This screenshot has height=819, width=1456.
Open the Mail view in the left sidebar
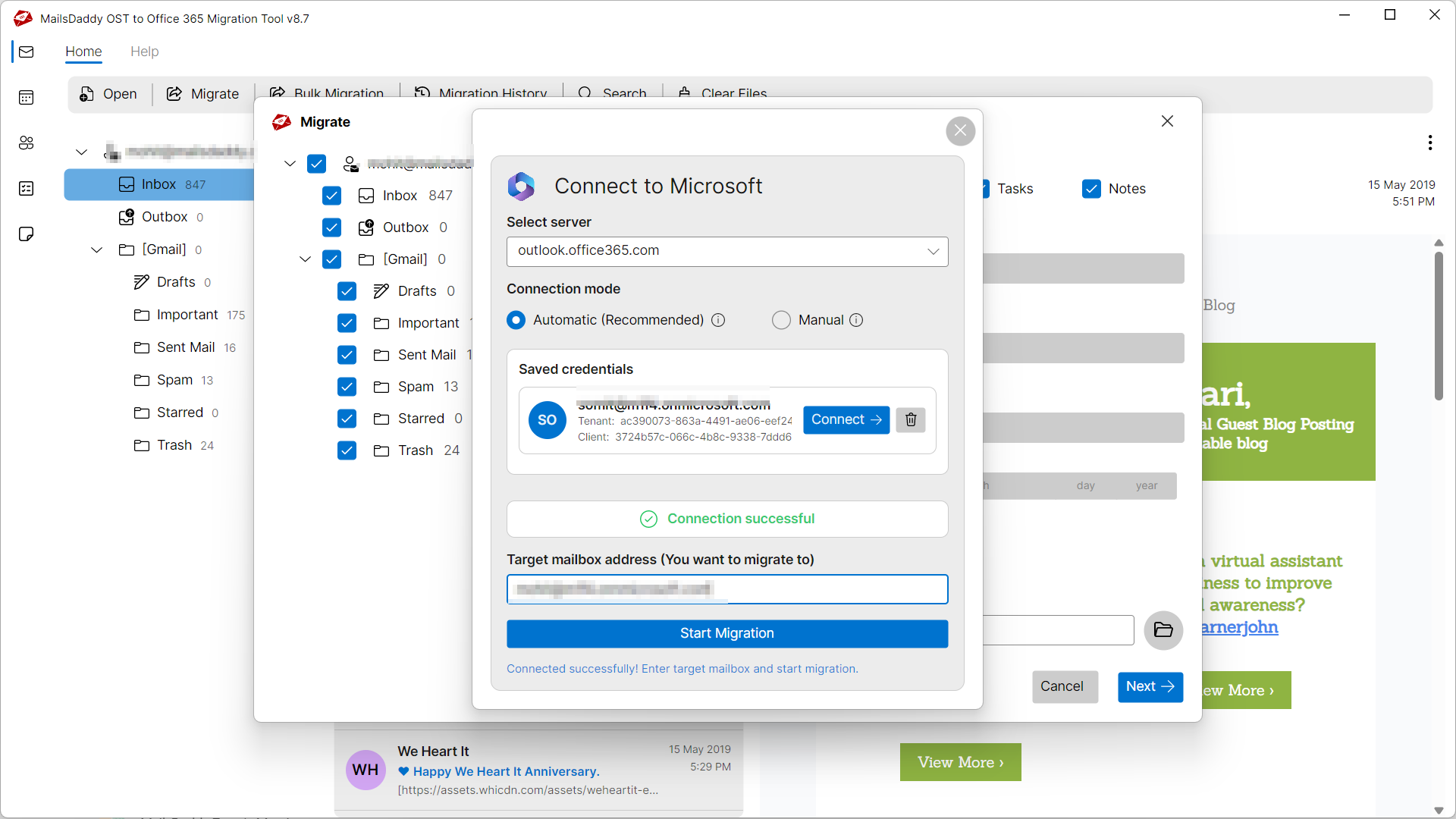pos(27,52)
